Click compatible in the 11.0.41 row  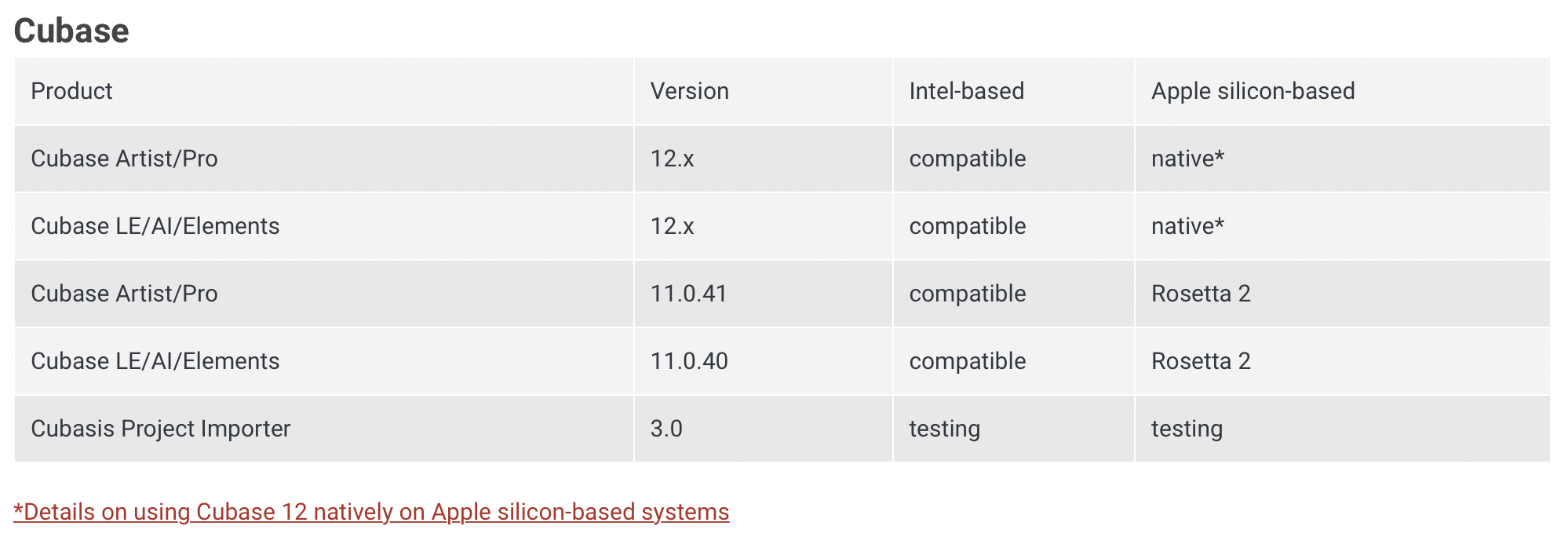pyautogui.click(x=967, y=294)
